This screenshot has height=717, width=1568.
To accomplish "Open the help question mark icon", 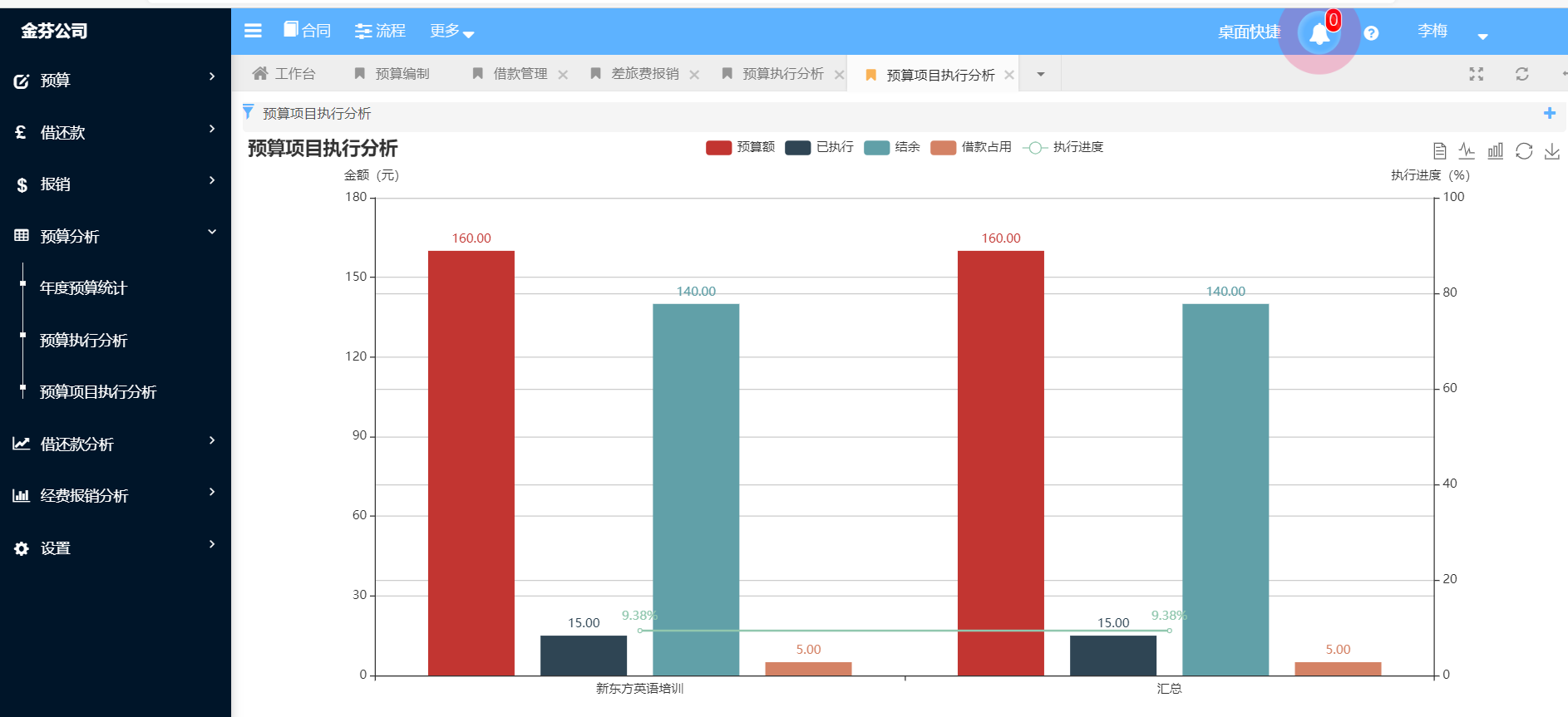I will pos(1371,33).
